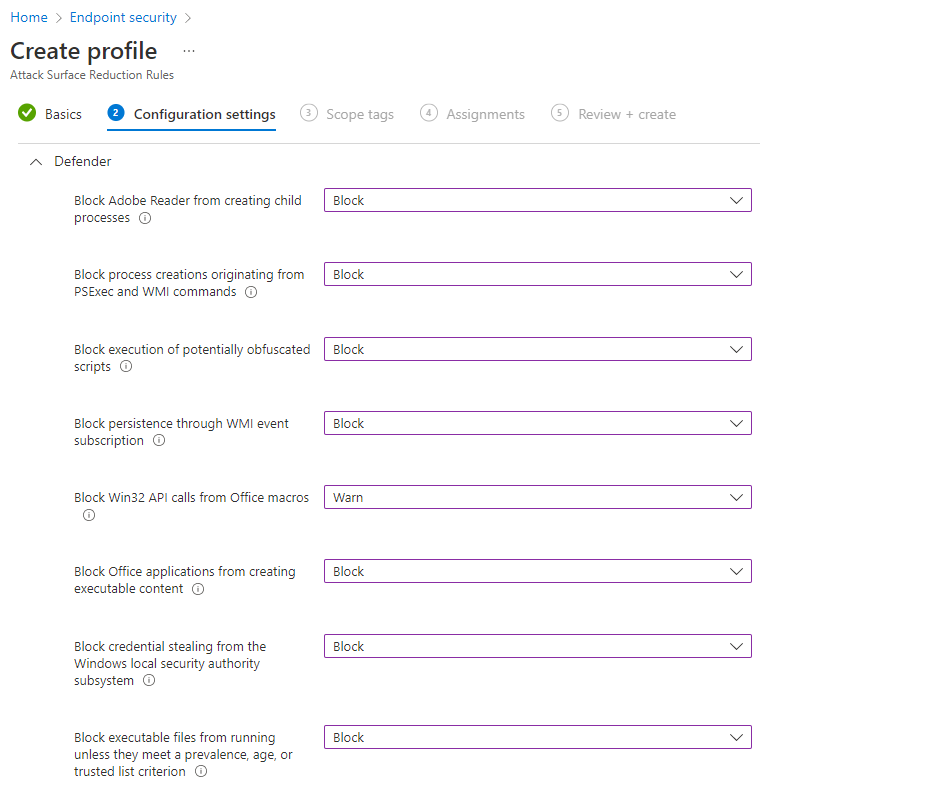Open dropdown for obfuscated scripts rule
Viewport: 942px width, 802px height.
[538, 349]
